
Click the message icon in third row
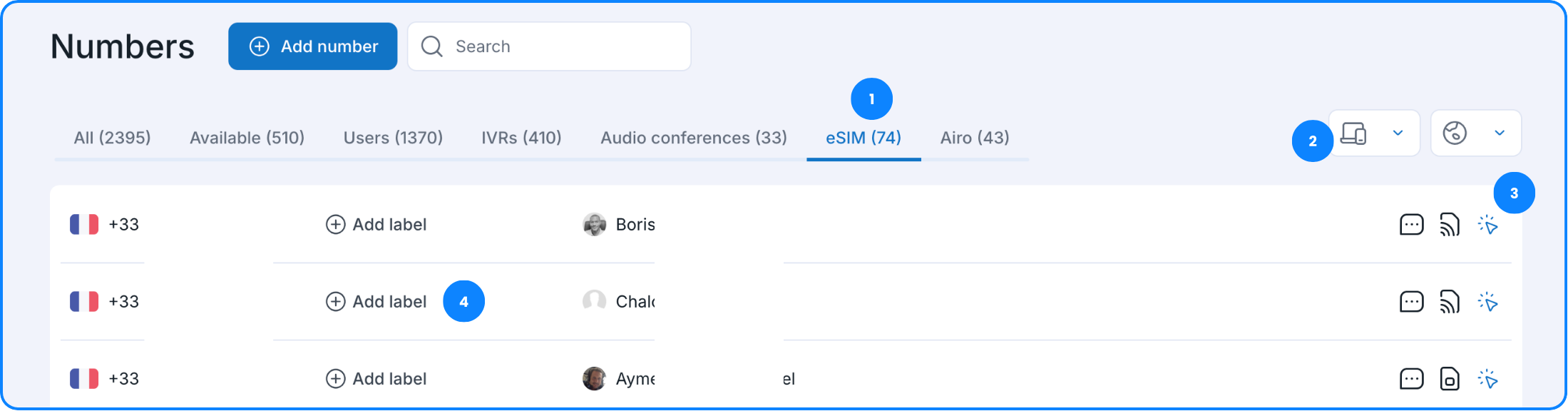(1411, 379)
